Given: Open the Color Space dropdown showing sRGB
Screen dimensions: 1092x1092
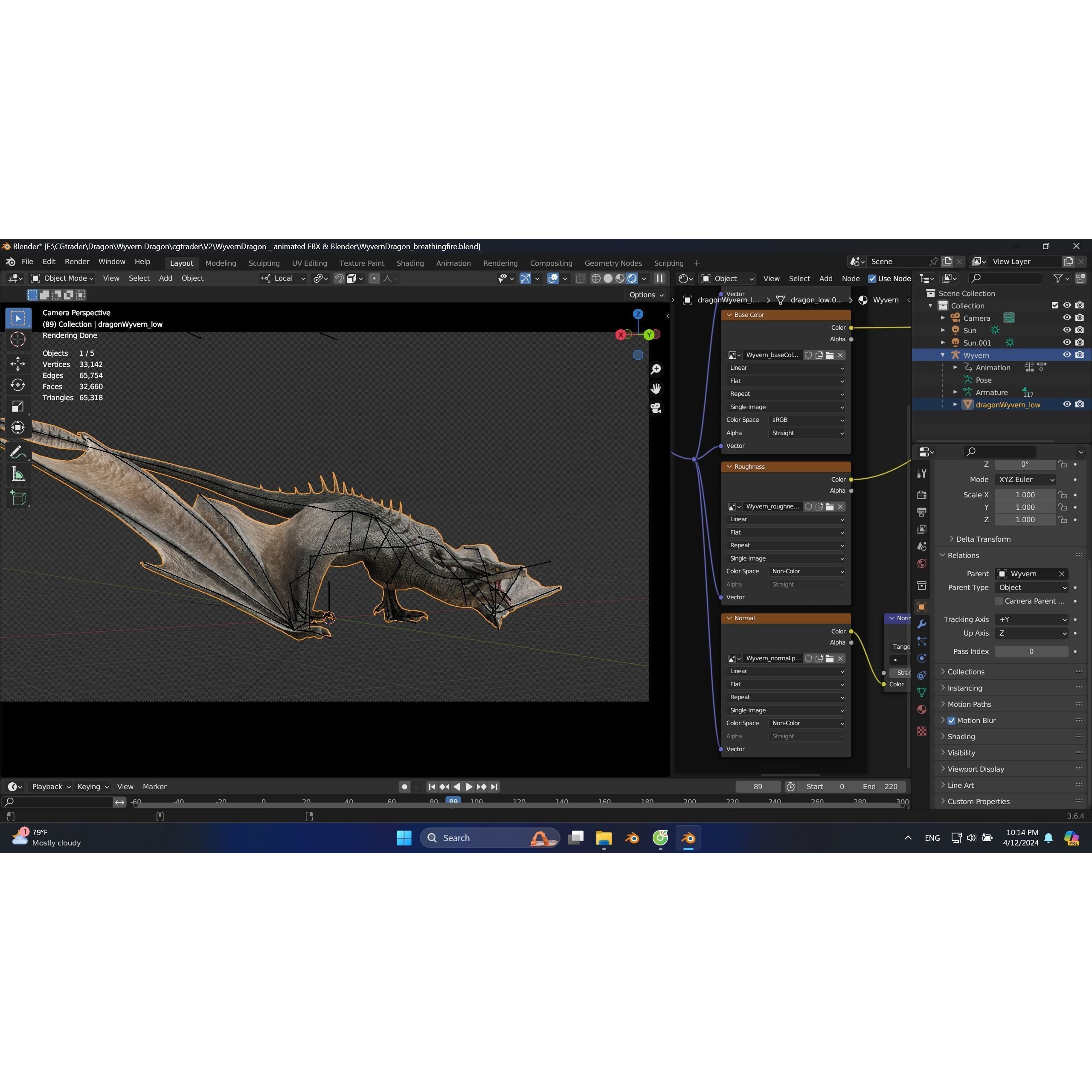Looking at the screenshot, I should (x=807, y=419).
